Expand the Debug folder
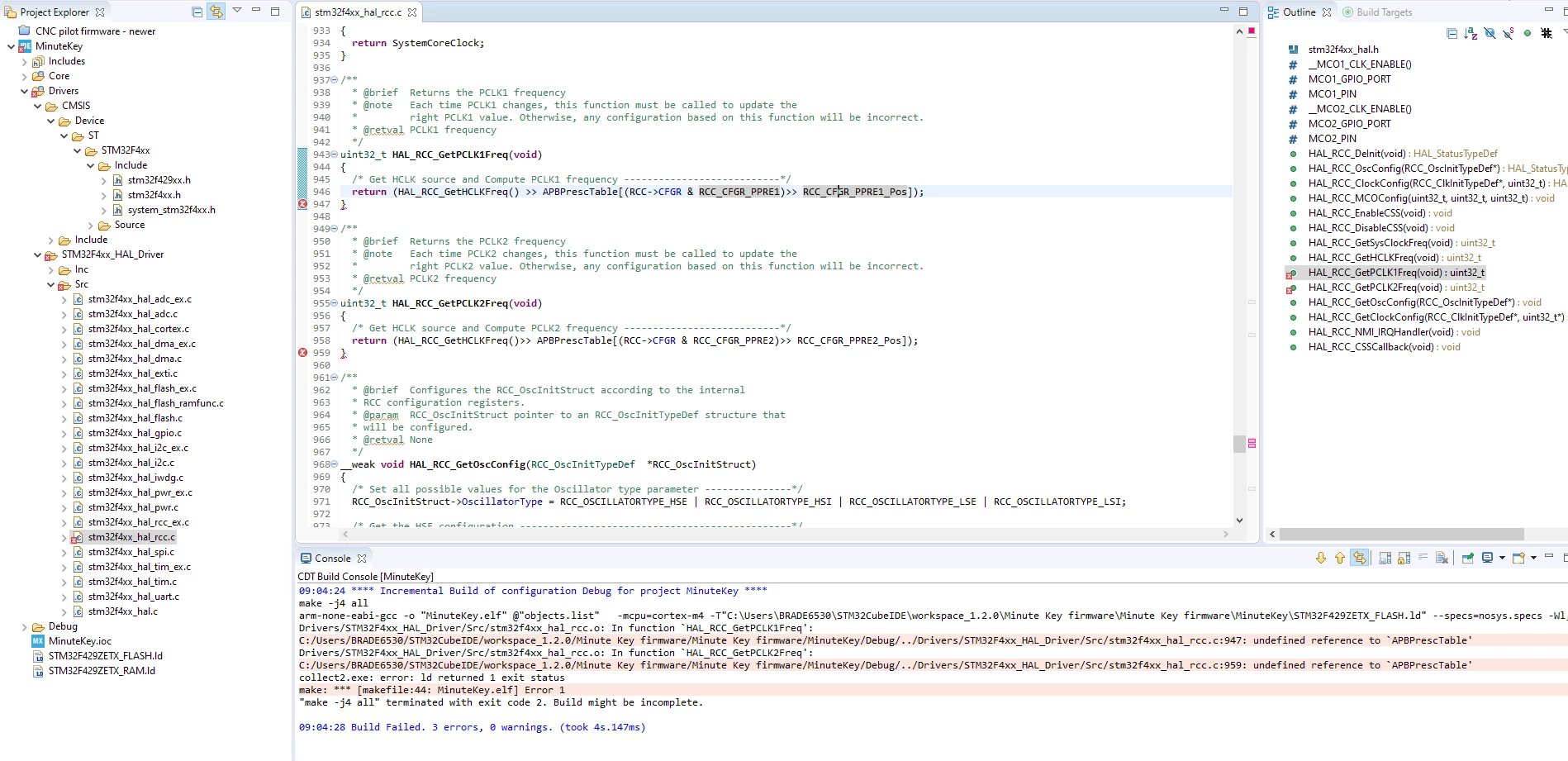The image size is (1568, 761). click(x=24, y=626)
